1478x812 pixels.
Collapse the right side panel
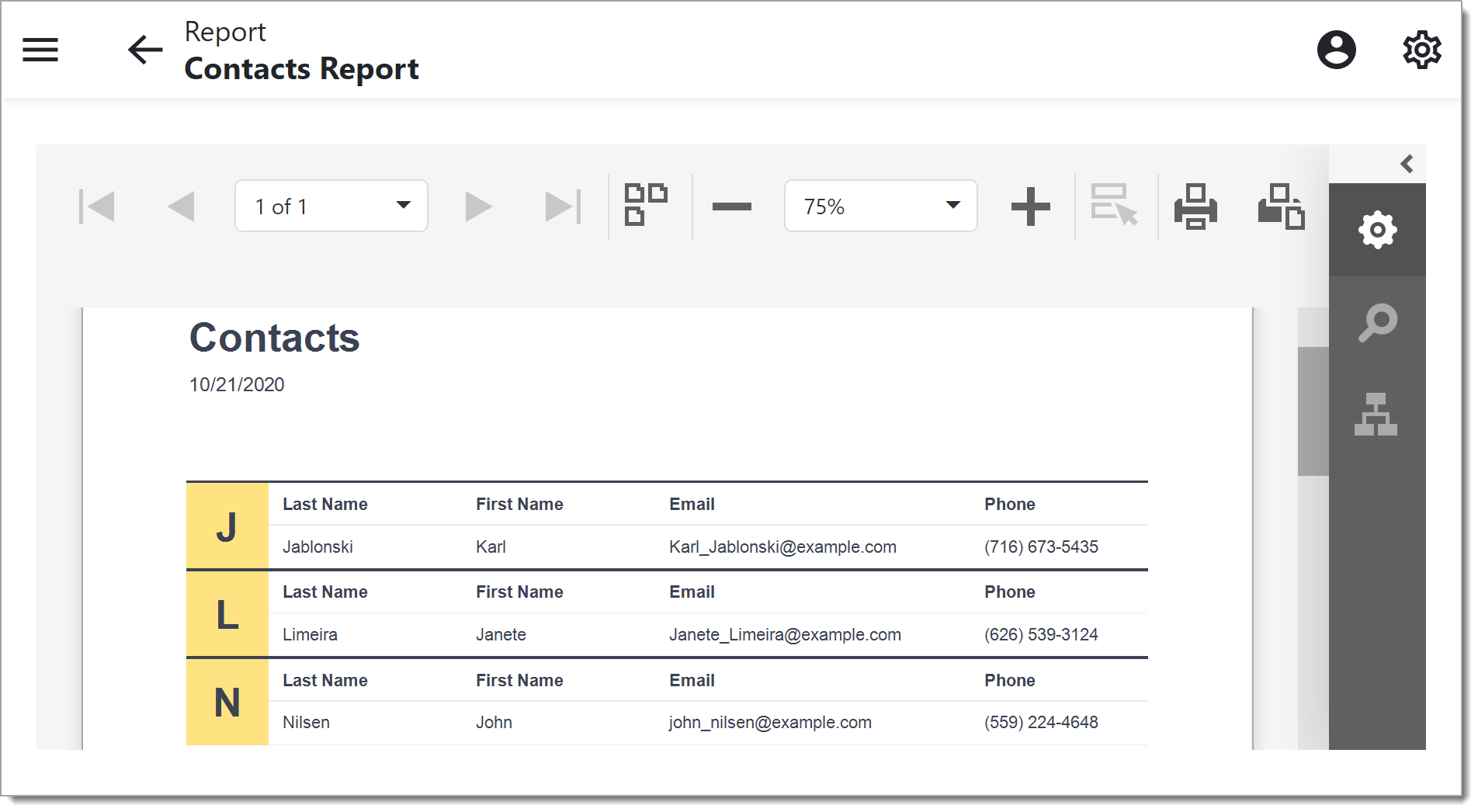[1407, 164]
